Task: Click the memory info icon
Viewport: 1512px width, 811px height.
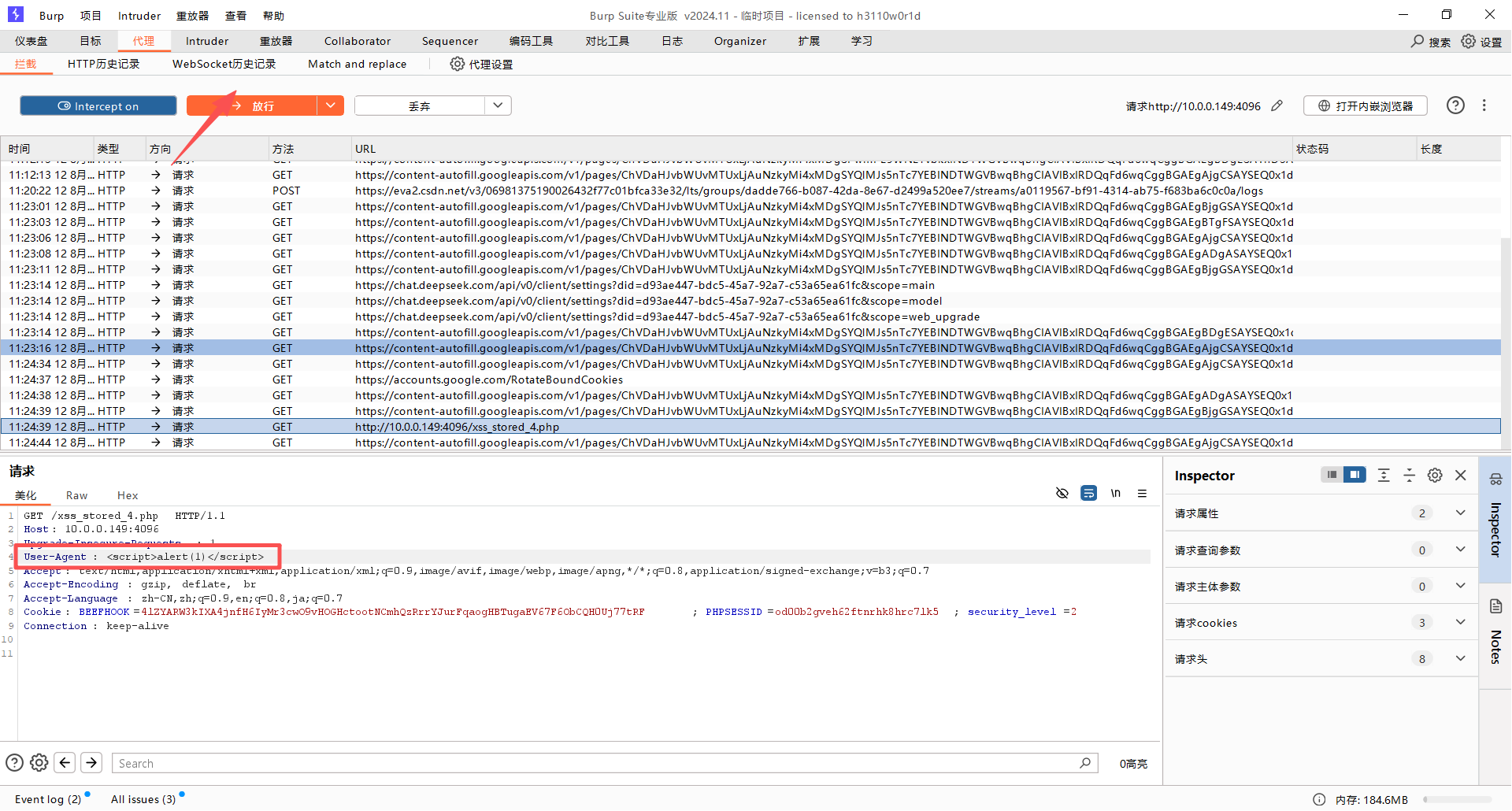Action: click(x=1319, y=799)
